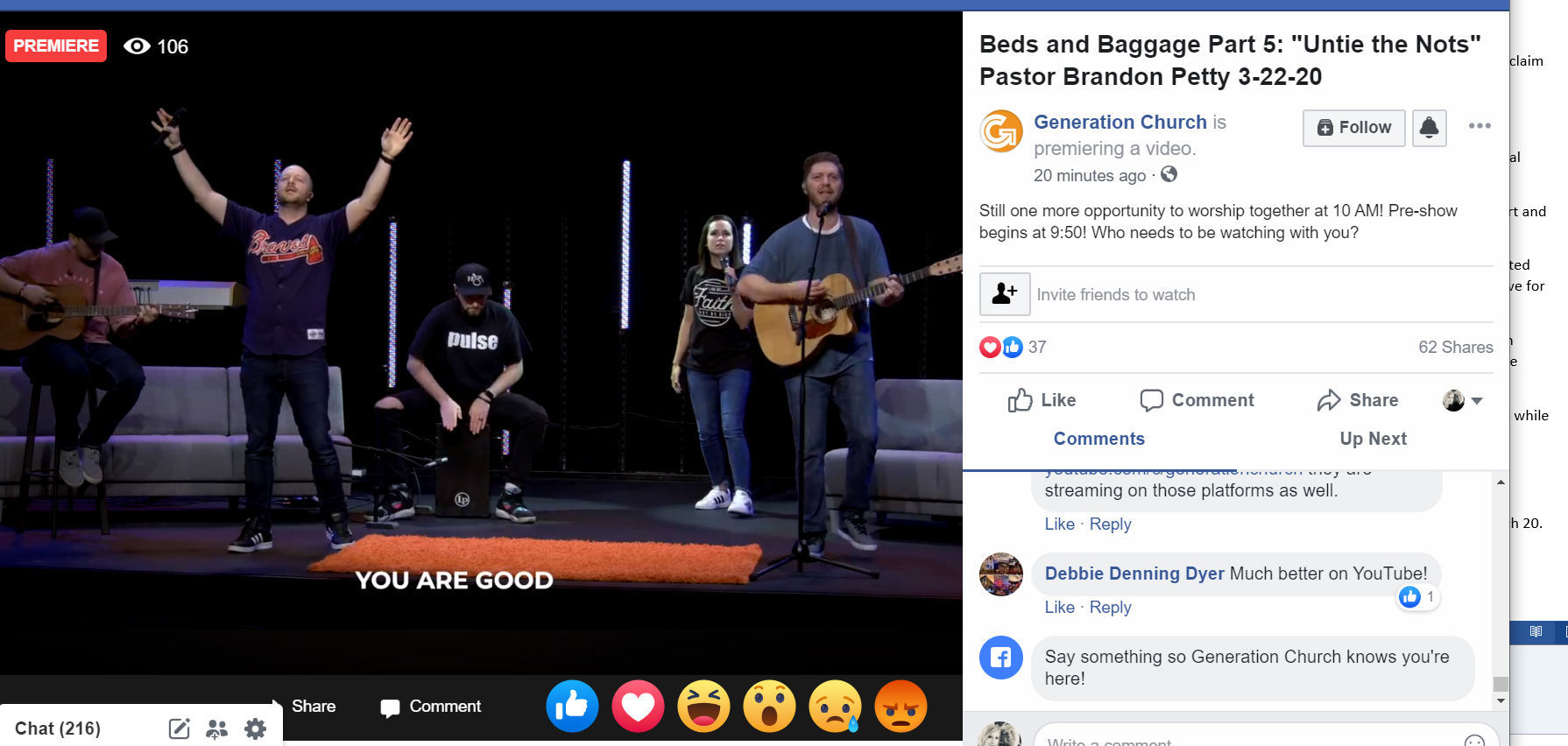
Task: Open Debbie Denning Dyer's profile
Action: coord(1134,574)
